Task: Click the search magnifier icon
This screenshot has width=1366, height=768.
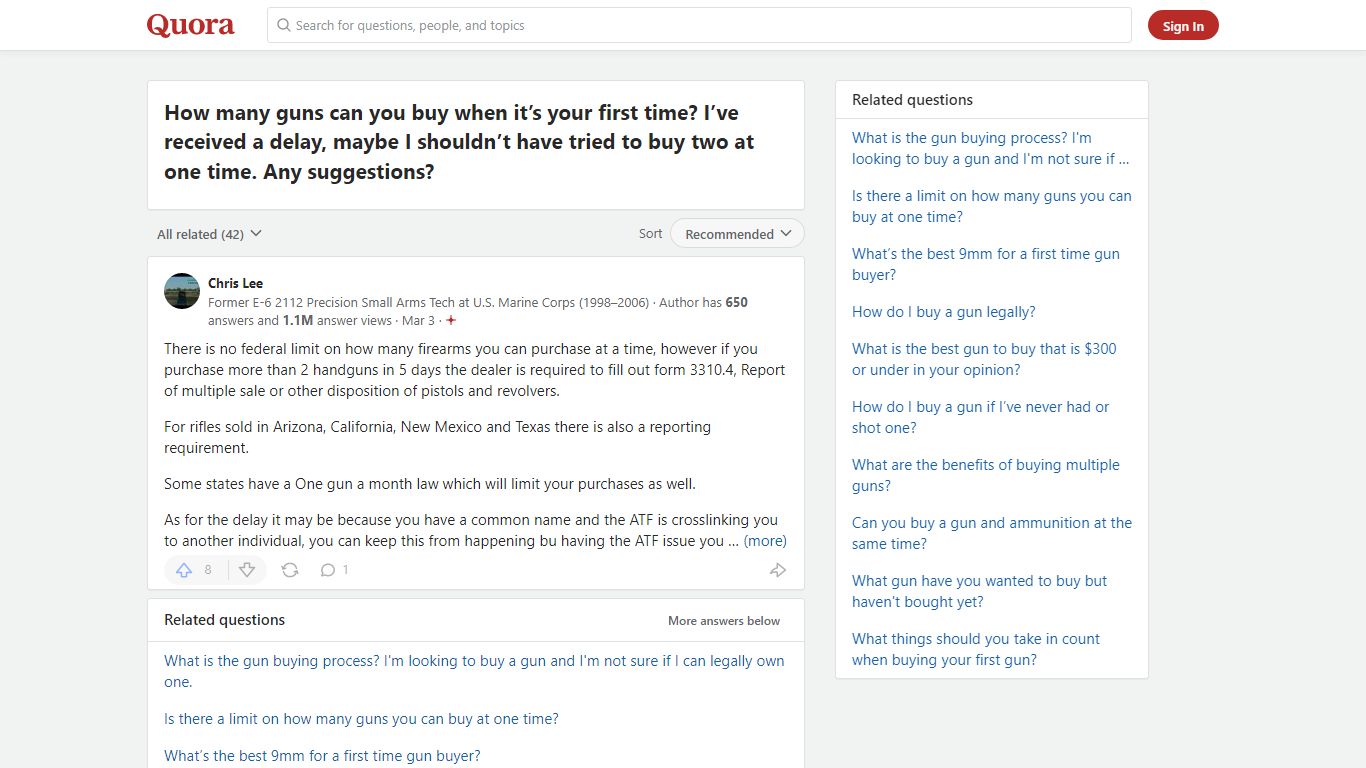Action: coord(284,25)
